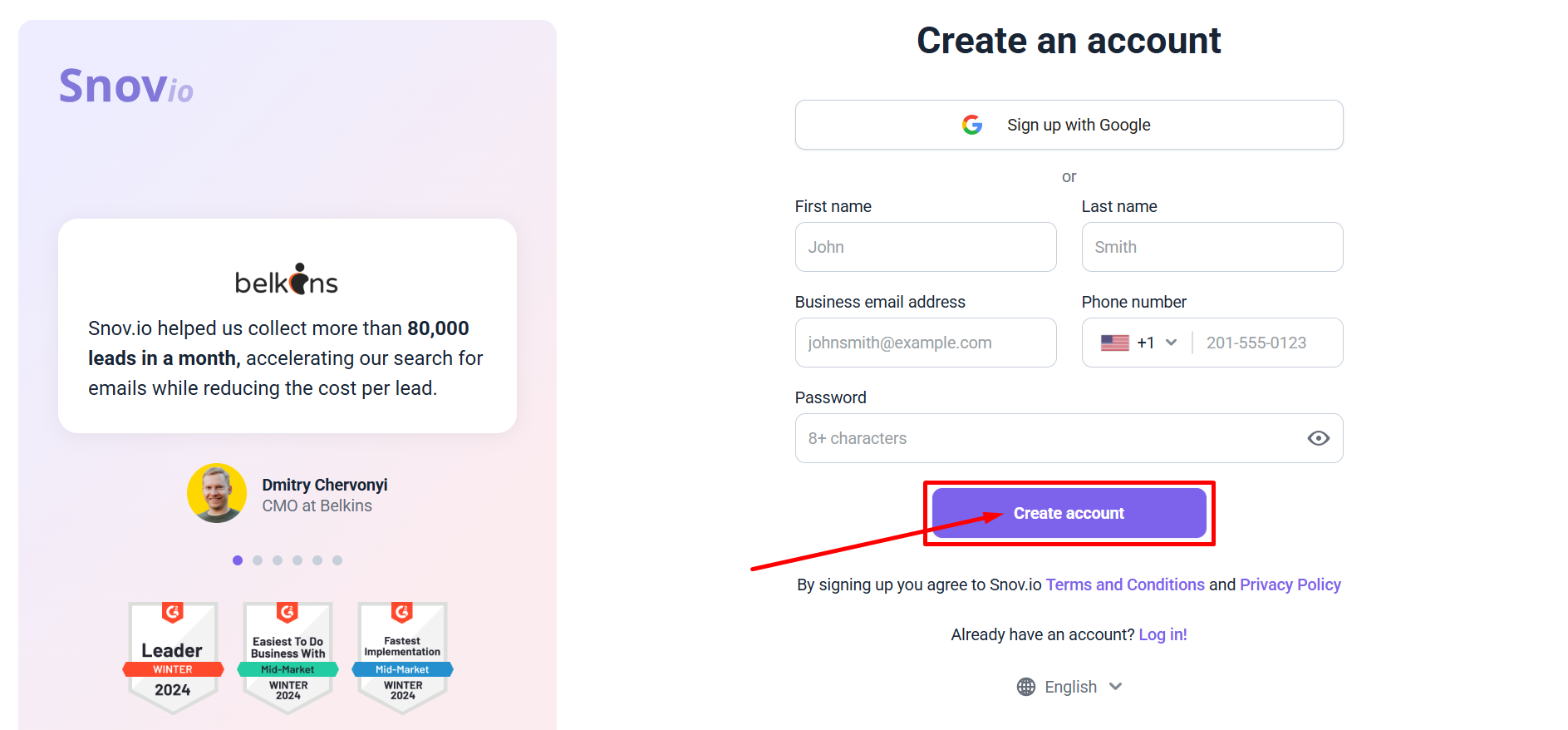This screenshot has height=730, width=1568.
Task: Click the Fastest Implementation badge
Action: click(401, 657)
